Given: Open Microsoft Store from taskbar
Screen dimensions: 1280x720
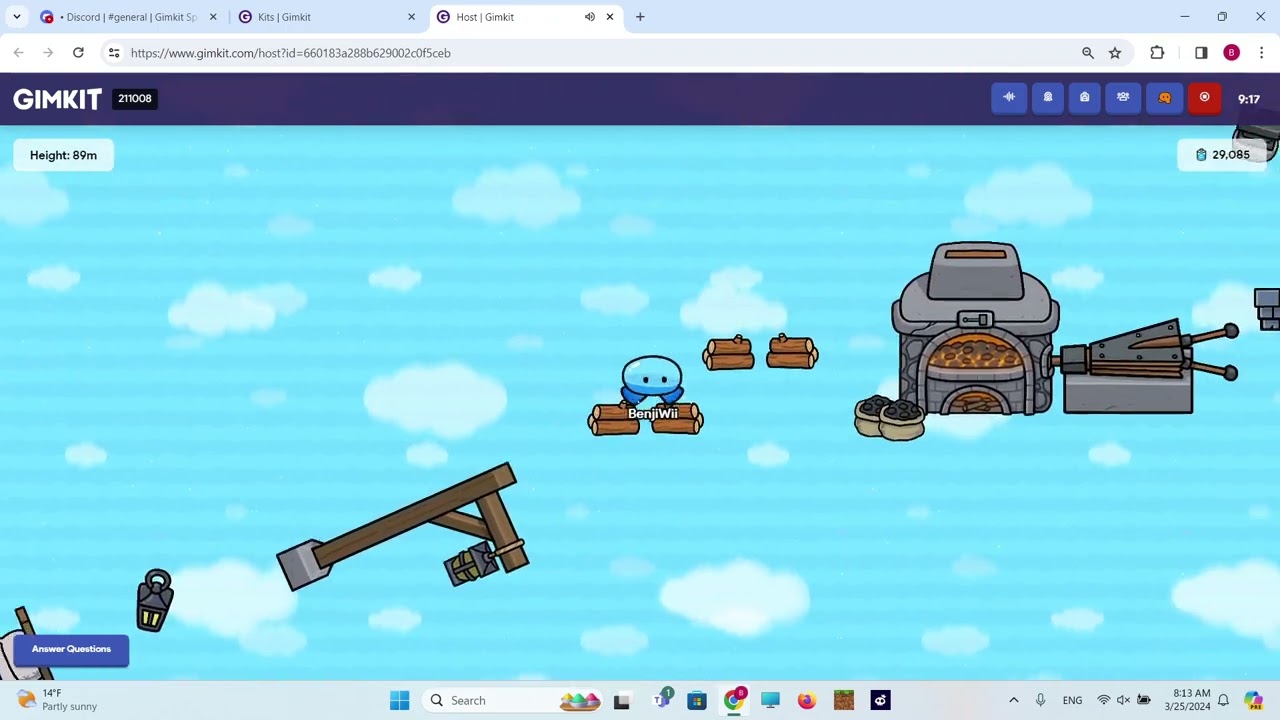Looking at the screenshot, I should 697,700.
